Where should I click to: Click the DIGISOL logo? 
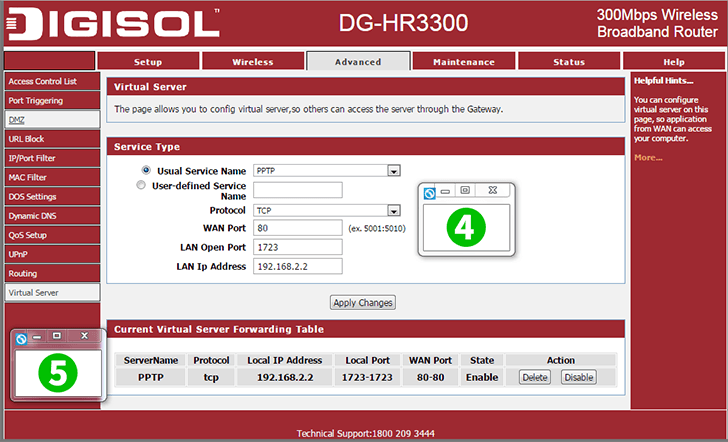(x=112, y=23)
